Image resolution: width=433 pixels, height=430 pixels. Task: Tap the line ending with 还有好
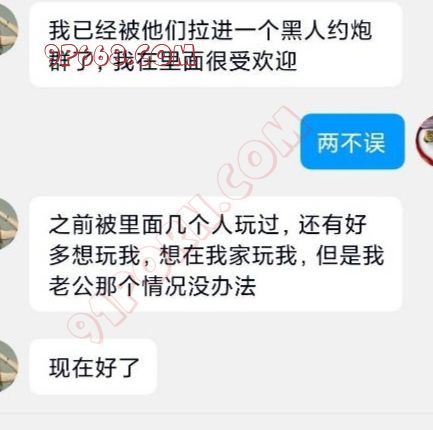(x=208, y=225)
